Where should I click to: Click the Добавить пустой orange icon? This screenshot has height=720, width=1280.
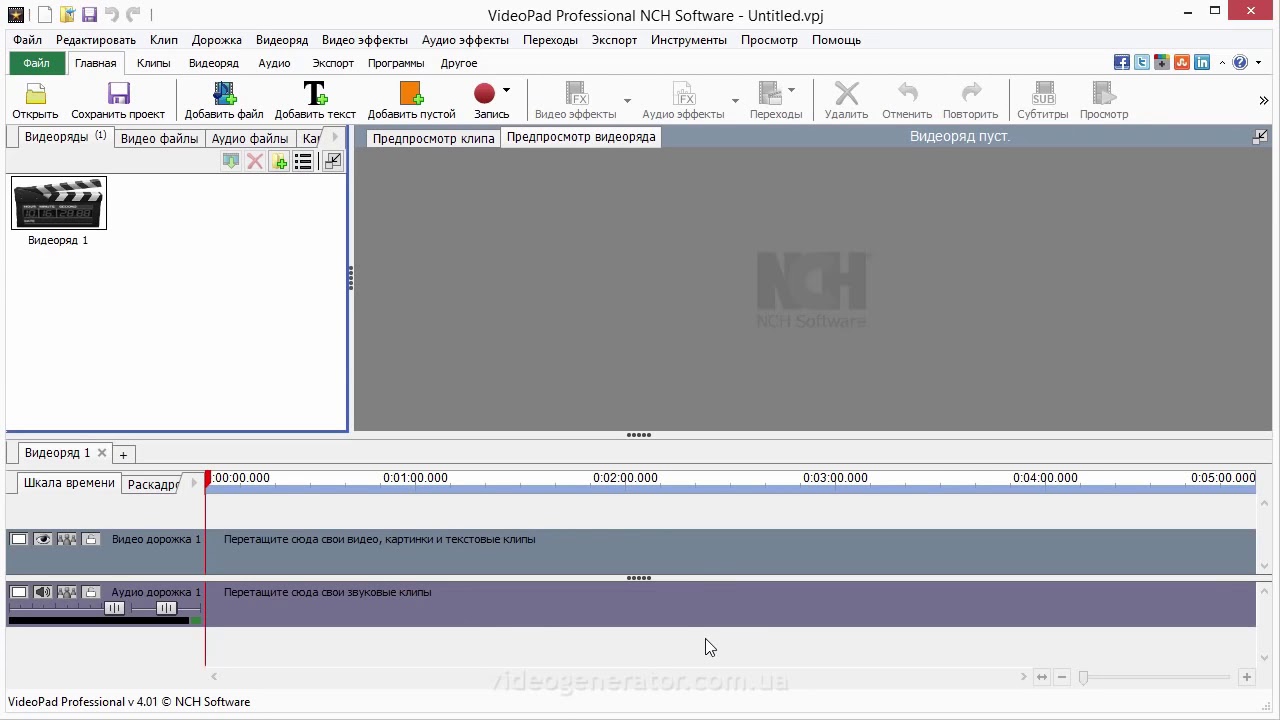(x=411, y=94)
